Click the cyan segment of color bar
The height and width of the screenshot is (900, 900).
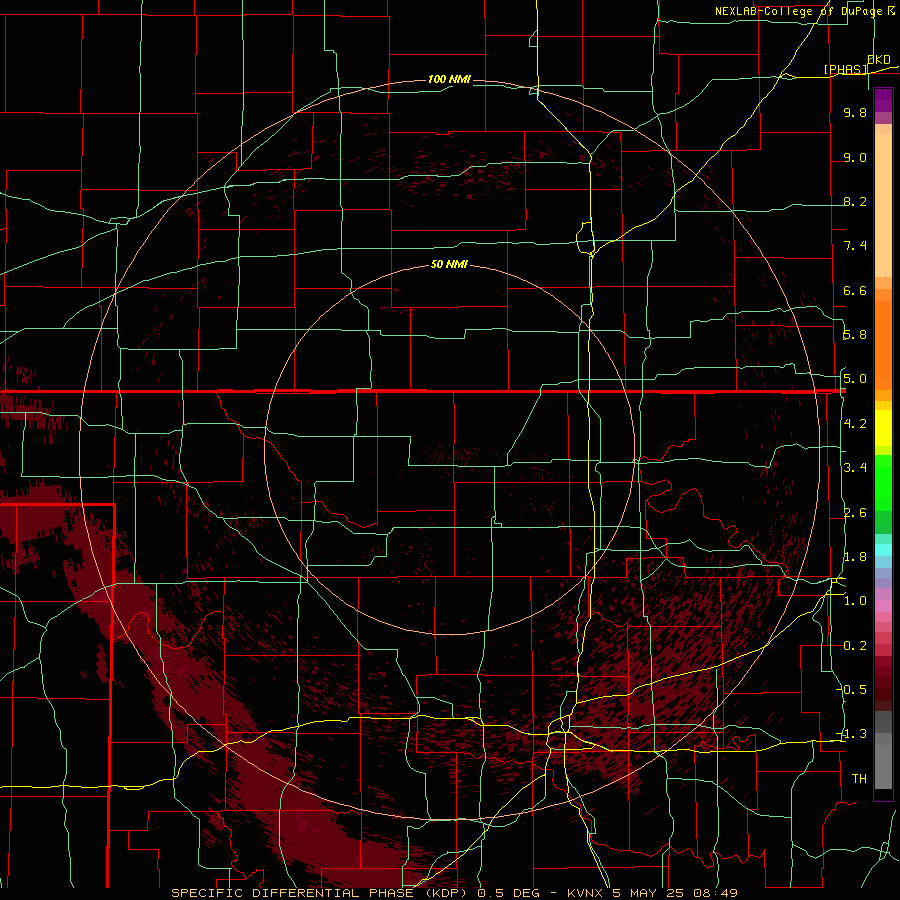(883, 550)
